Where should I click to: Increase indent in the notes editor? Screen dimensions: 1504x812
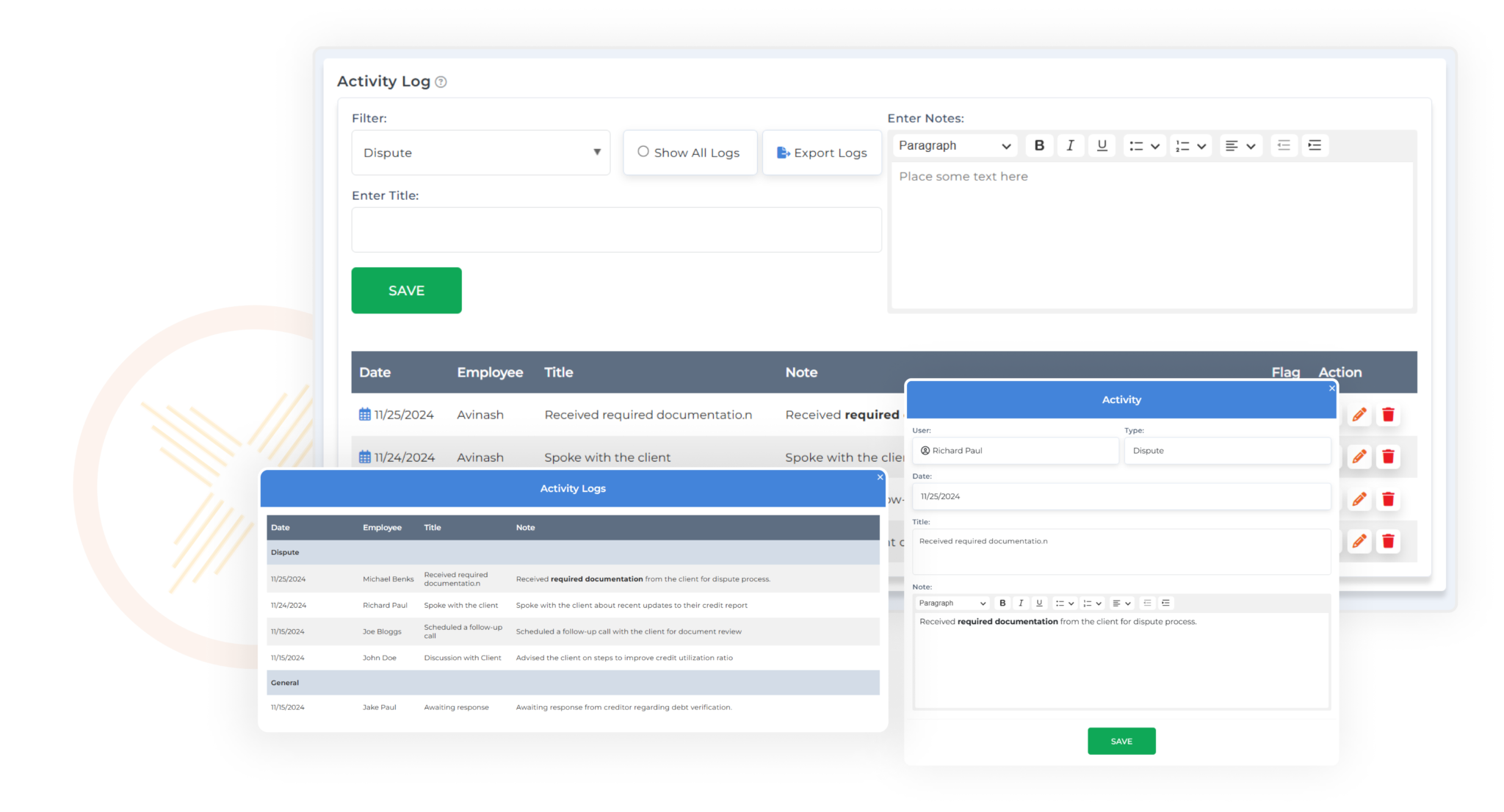[1315, 145]
